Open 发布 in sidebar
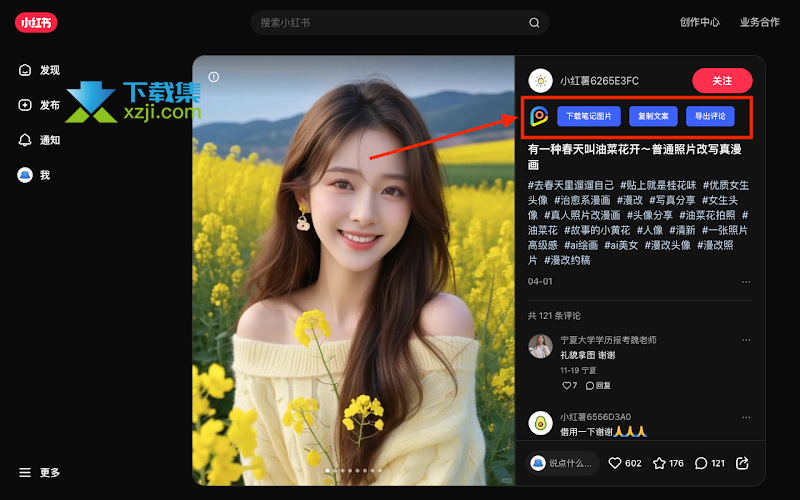The width and height of the screenshot is (800, 500). click(x=40, y=105)
